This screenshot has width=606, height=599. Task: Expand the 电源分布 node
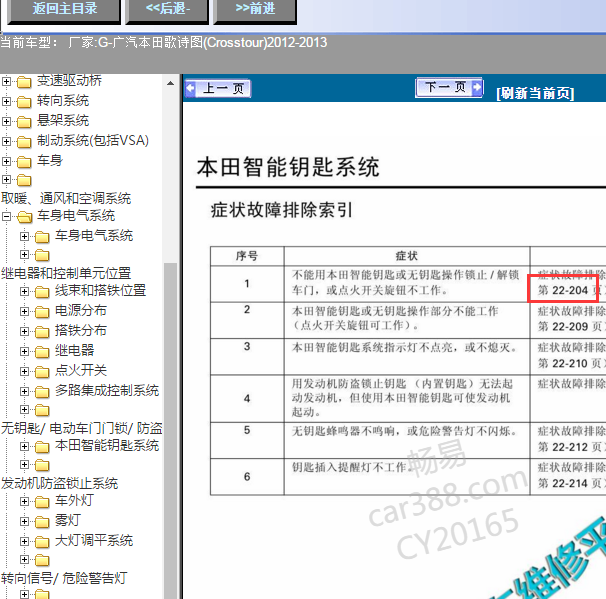[x=24, y=311]
